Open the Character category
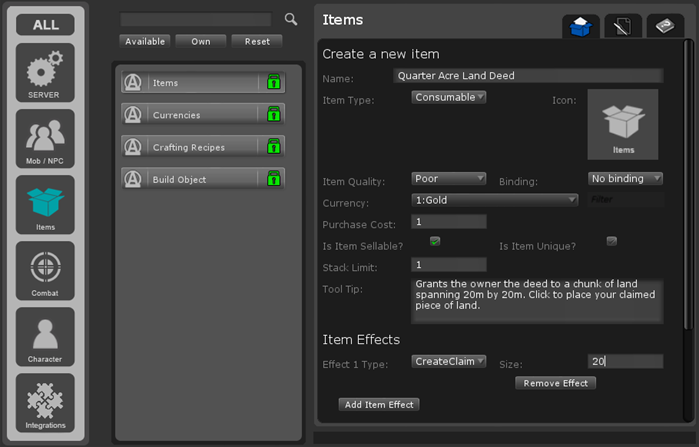This screenshot has width=699, height=447. (44, 336)
